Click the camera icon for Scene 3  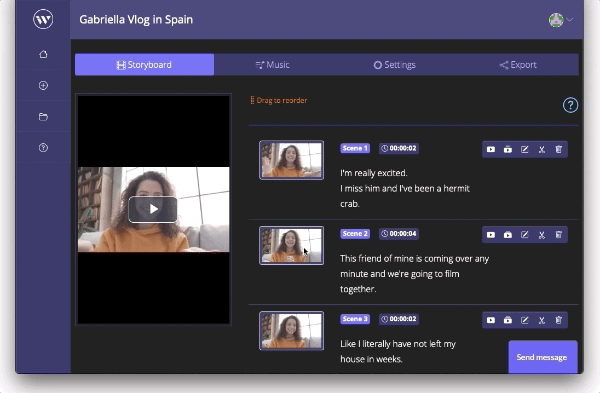point(507,320)
